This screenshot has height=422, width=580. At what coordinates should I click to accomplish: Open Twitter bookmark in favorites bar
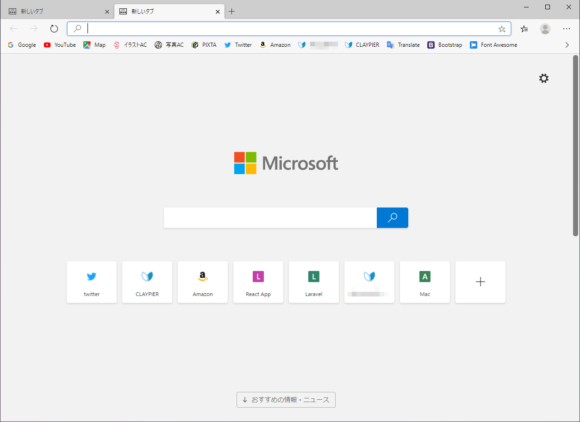(x=238, y=45)
